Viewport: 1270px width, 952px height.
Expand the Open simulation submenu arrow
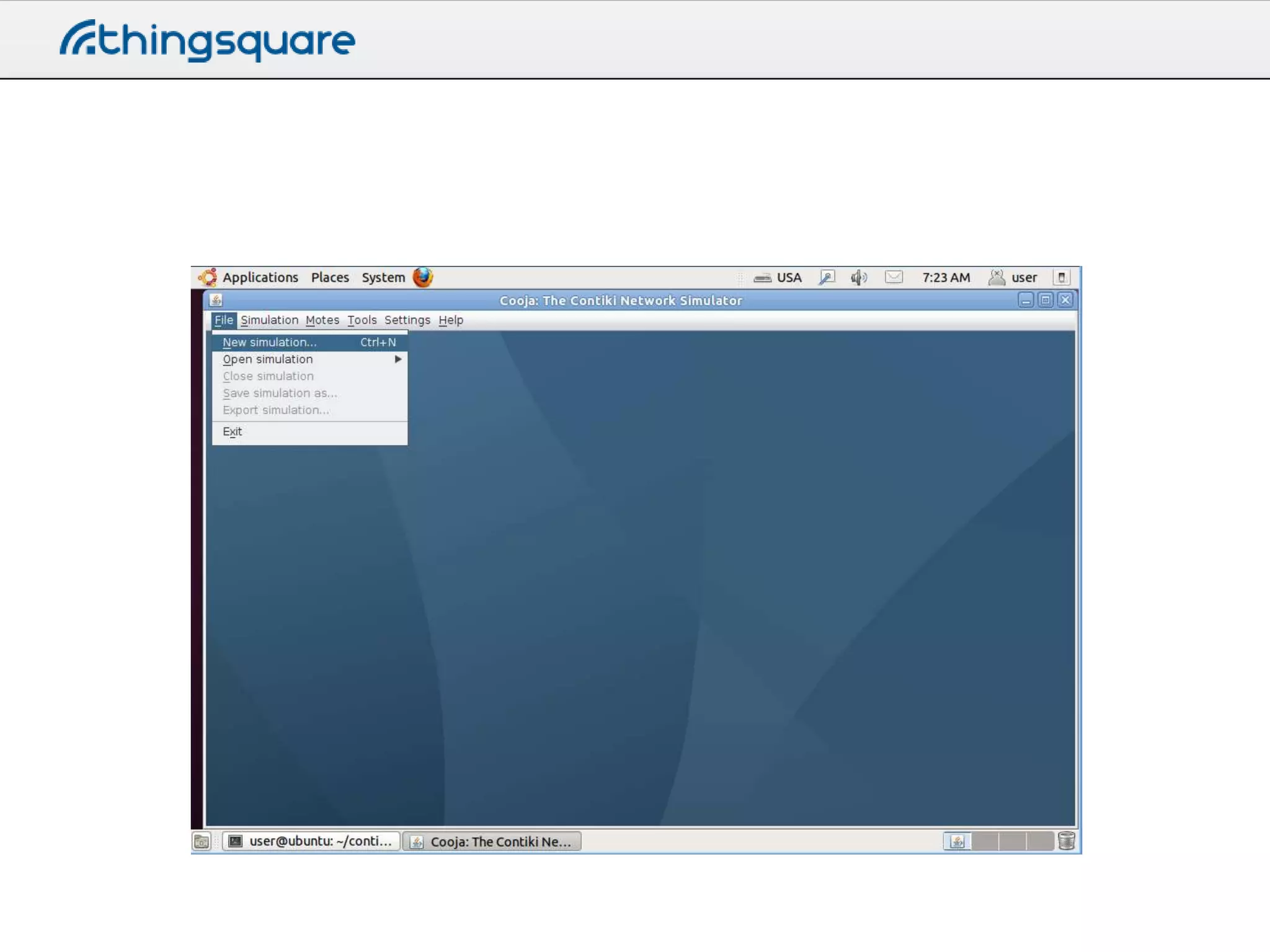click(398, 359)
